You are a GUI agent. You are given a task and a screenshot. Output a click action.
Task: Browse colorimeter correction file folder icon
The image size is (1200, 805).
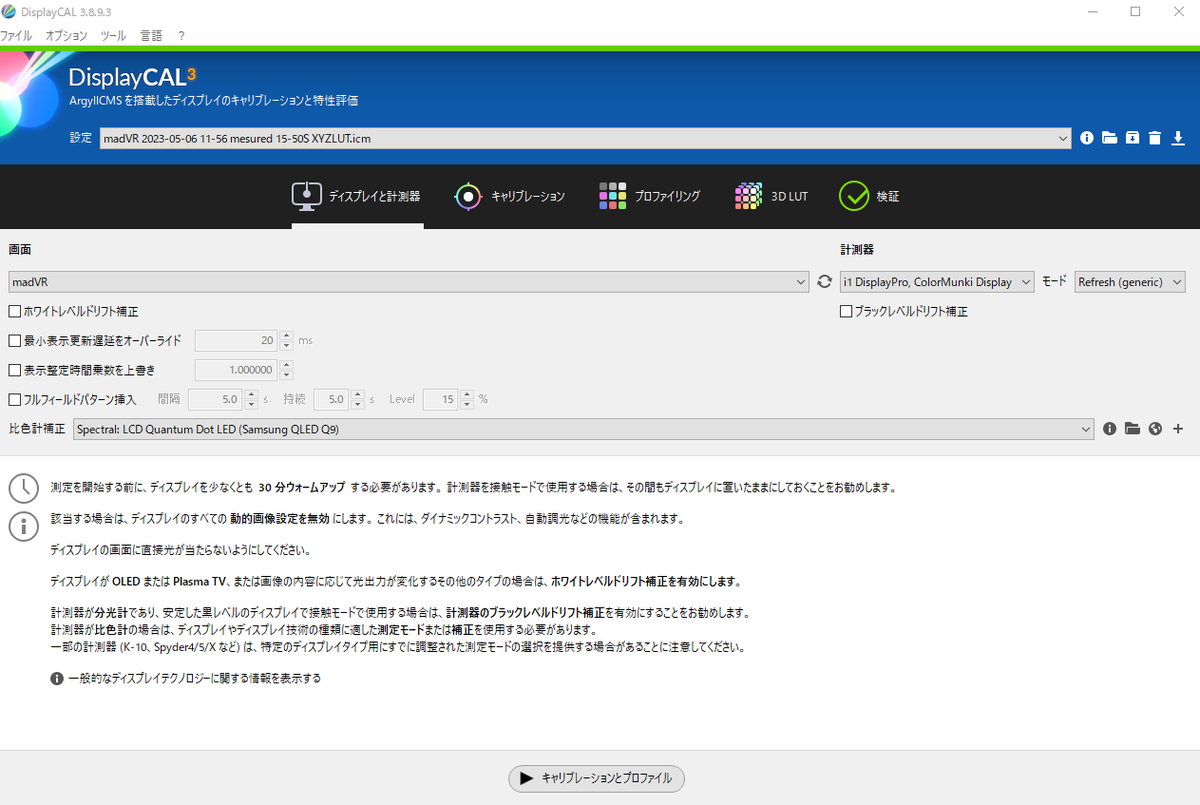1132,429
